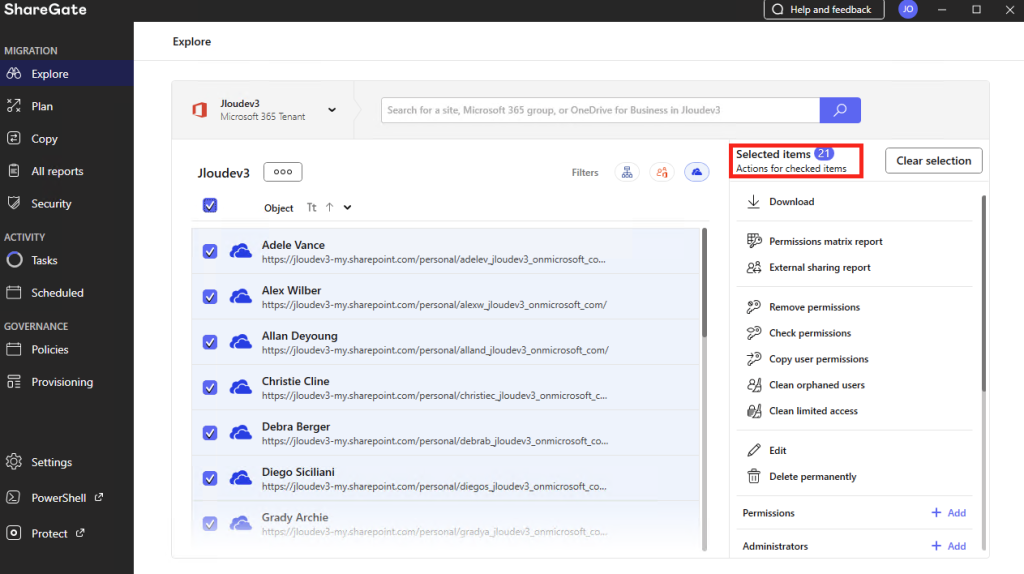Click Debra Berger OneDrive cloud icon

[240, 433]
